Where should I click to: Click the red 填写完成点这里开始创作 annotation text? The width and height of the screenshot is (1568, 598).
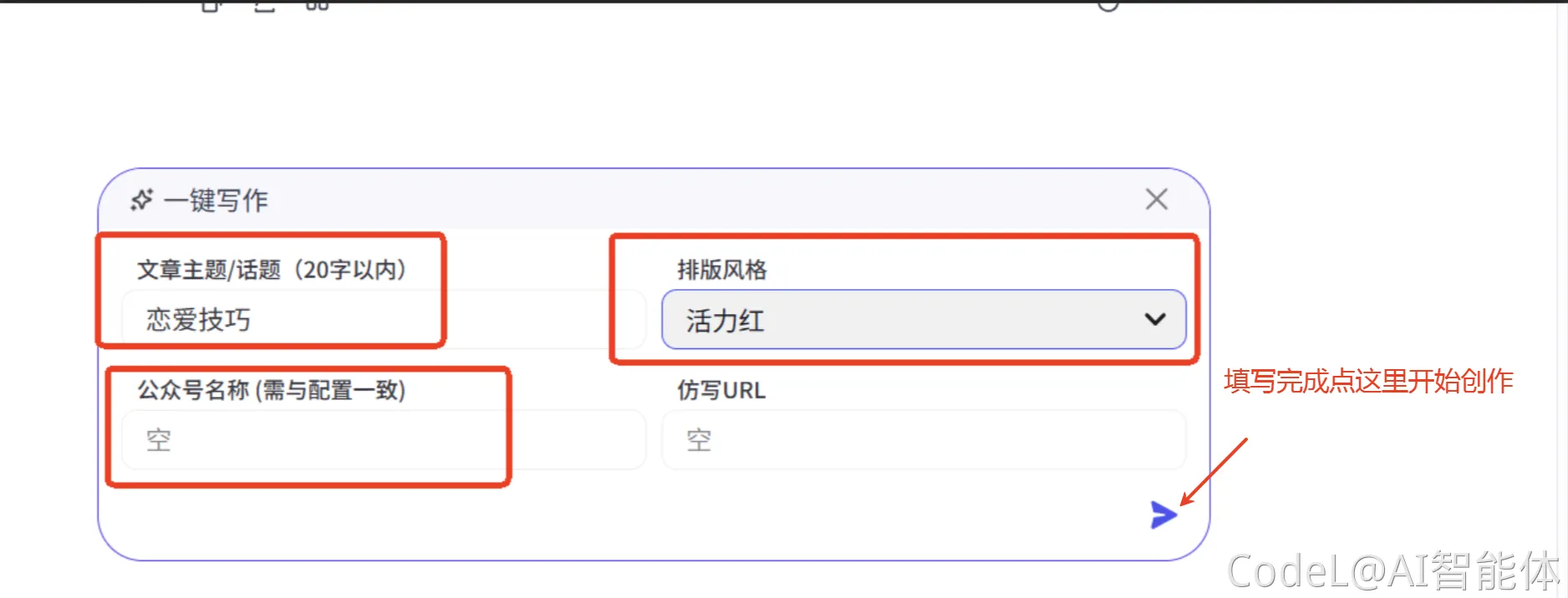pos(1368,381)
